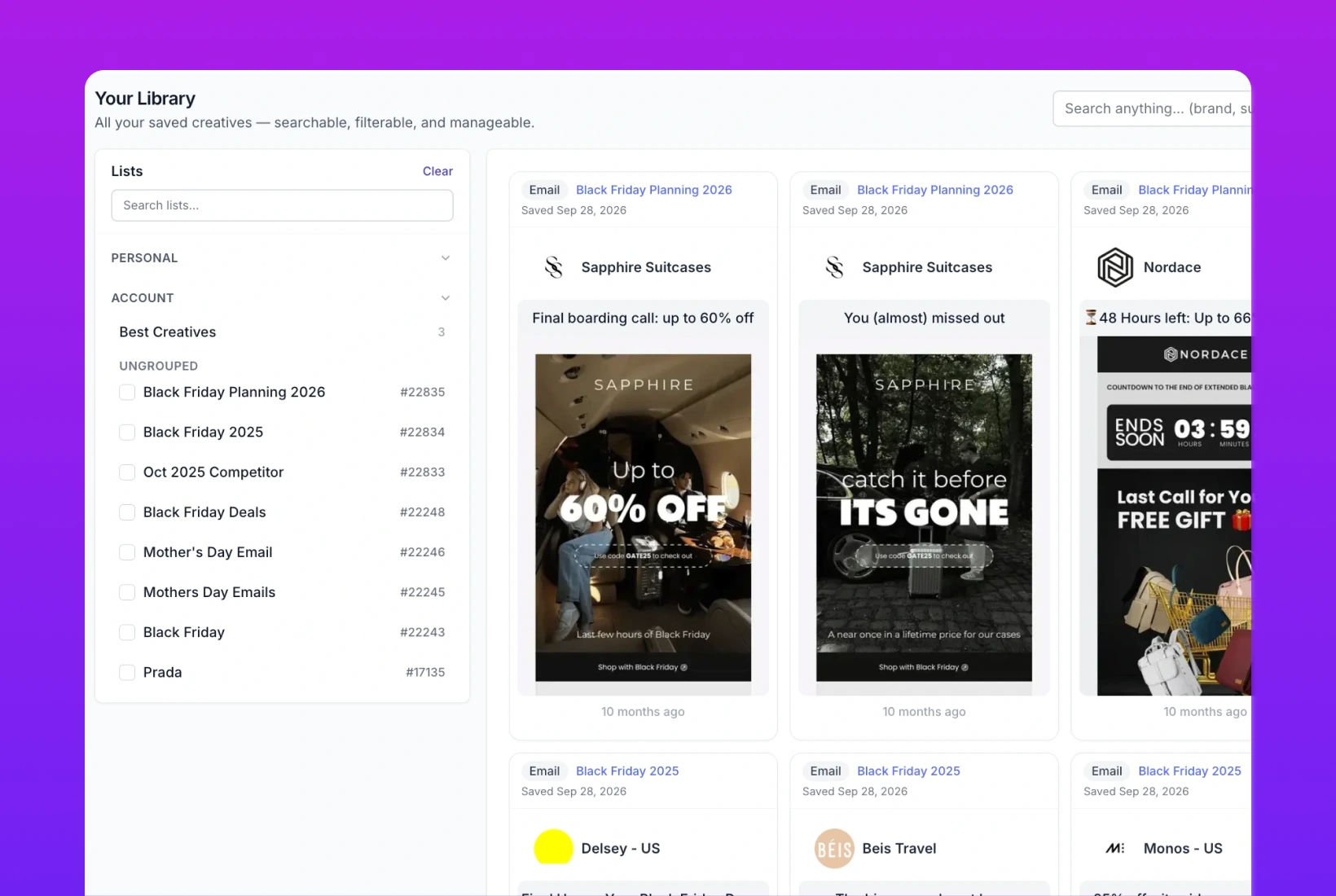
Task: Tick the Oct 2025 Competitor checkbox
Action: pos(127,472)
